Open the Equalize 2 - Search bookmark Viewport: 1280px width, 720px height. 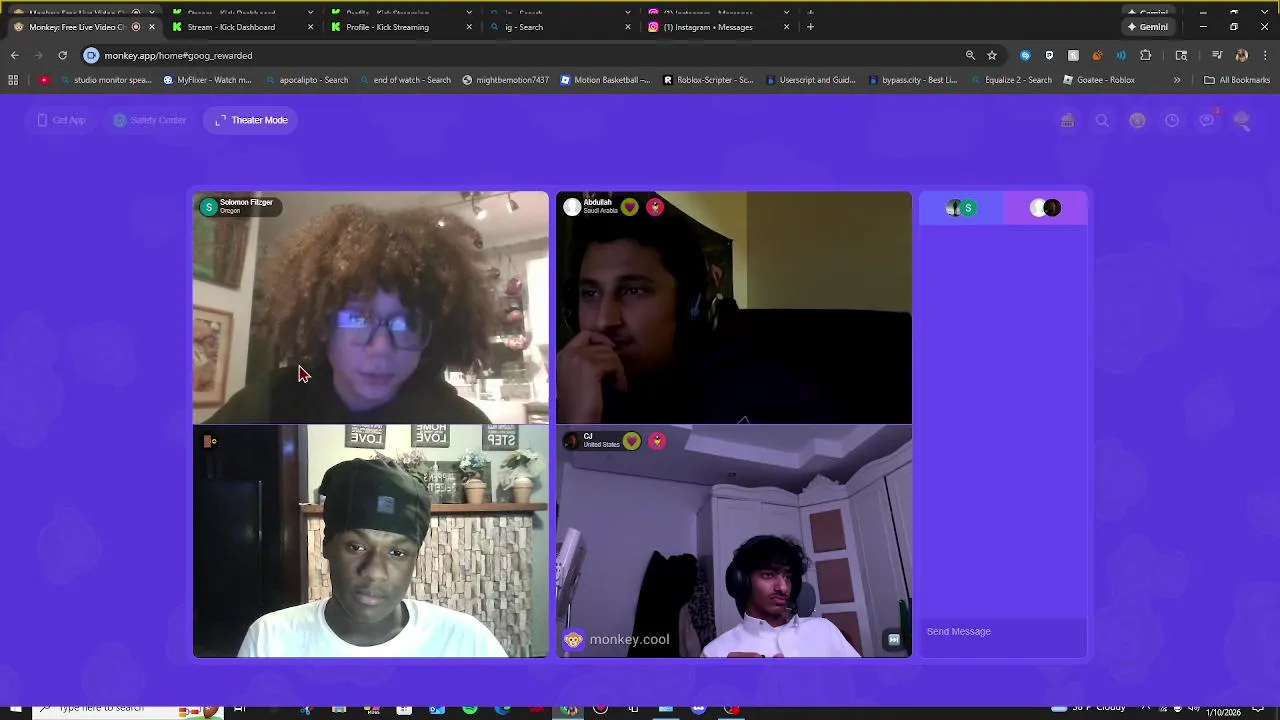(1012, 80)
